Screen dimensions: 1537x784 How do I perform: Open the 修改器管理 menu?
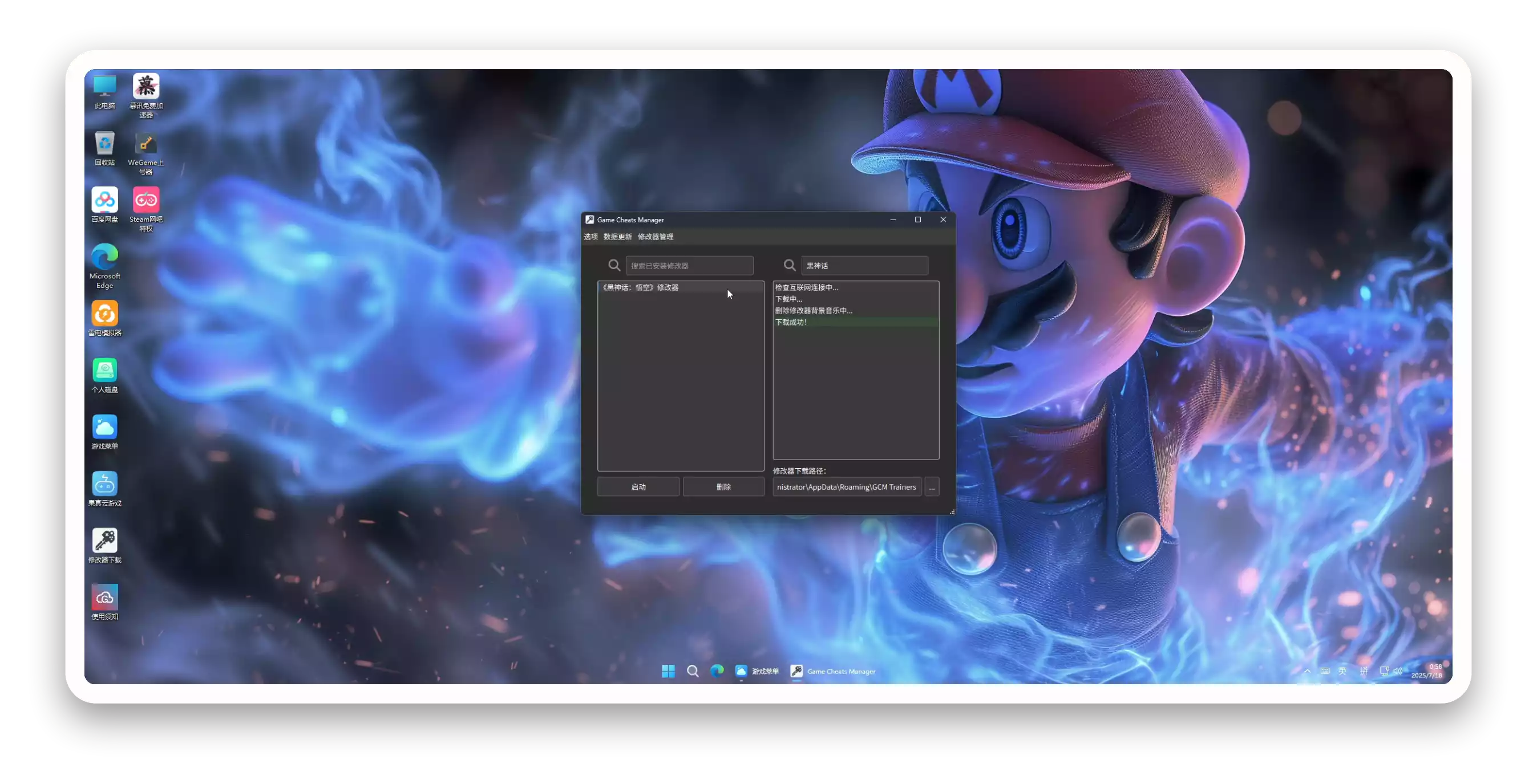click(x=655, y=237)
